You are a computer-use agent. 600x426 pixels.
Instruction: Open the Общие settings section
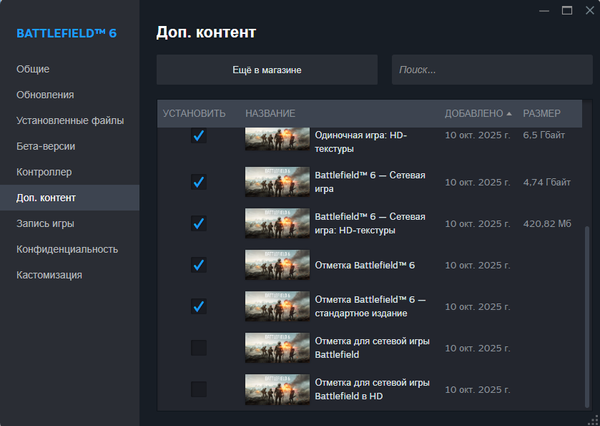[x=33, y=69]
